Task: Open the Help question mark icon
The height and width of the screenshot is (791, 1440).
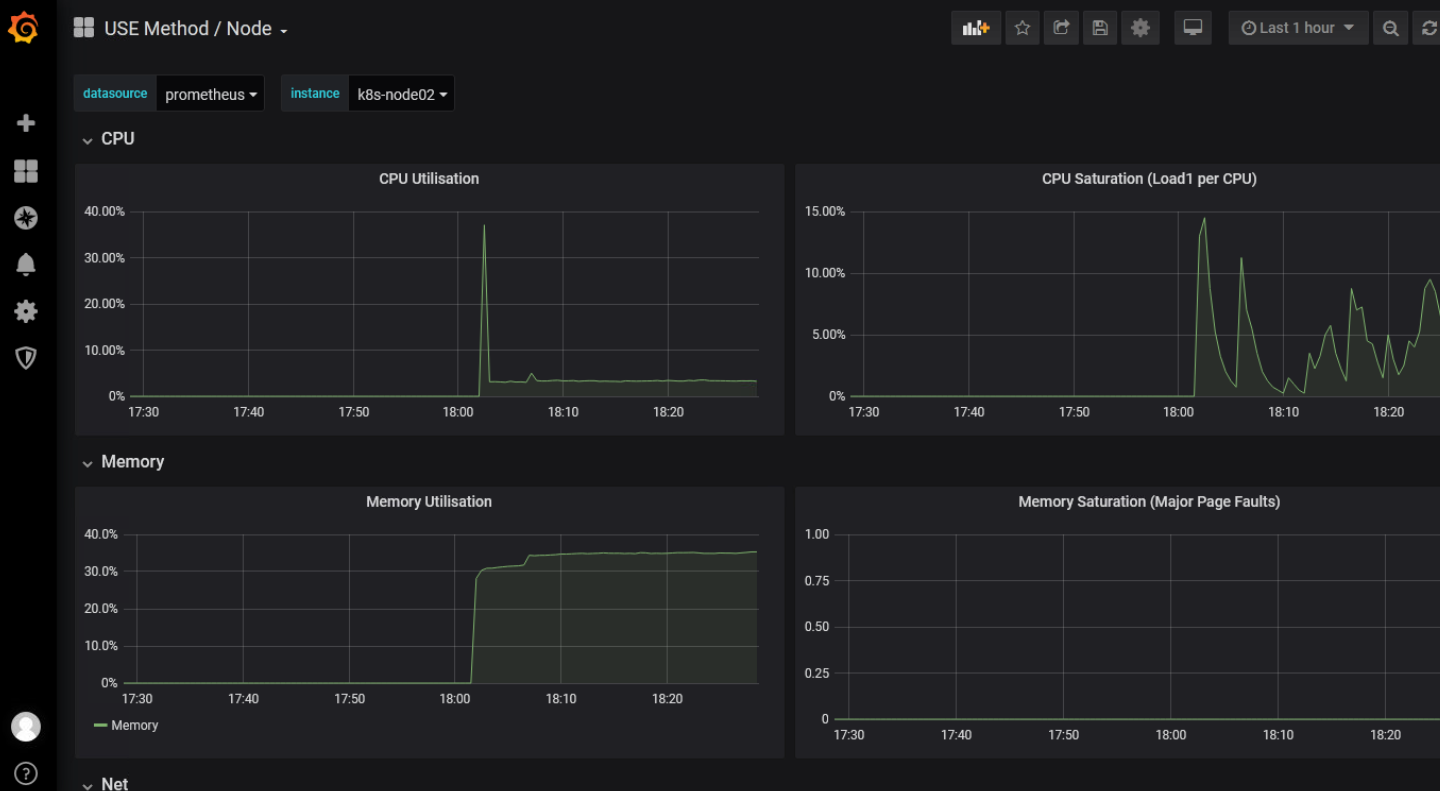Action: pyautogui.click(x=26, y=773)
